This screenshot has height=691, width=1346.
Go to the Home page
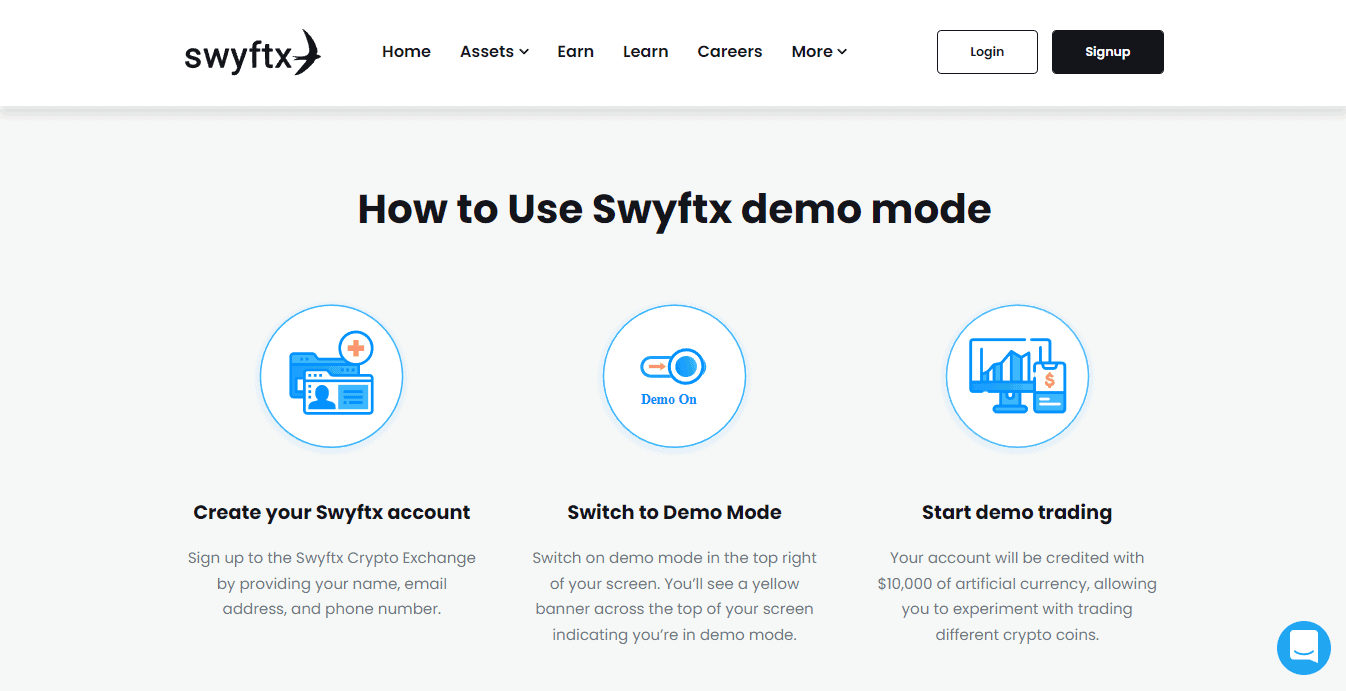(x=406, y=52)
